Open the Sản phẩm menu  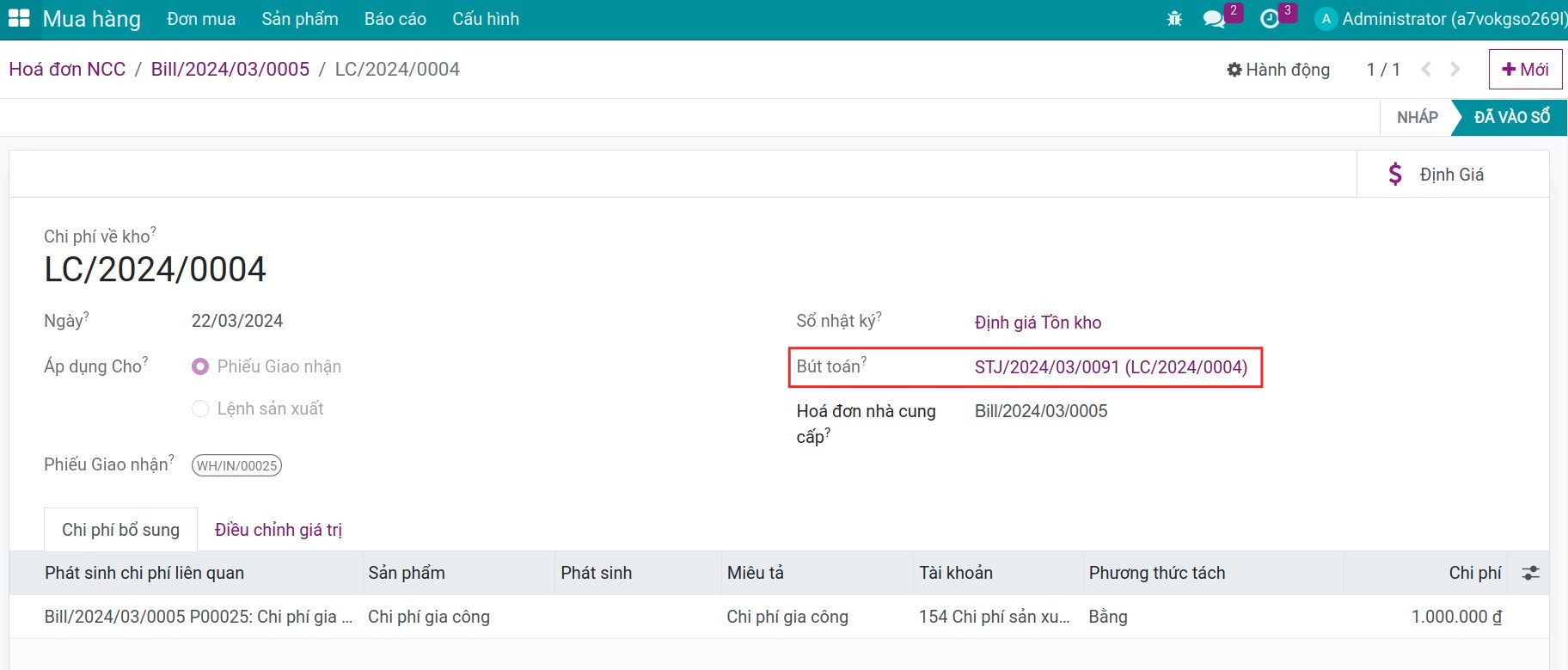300,19
